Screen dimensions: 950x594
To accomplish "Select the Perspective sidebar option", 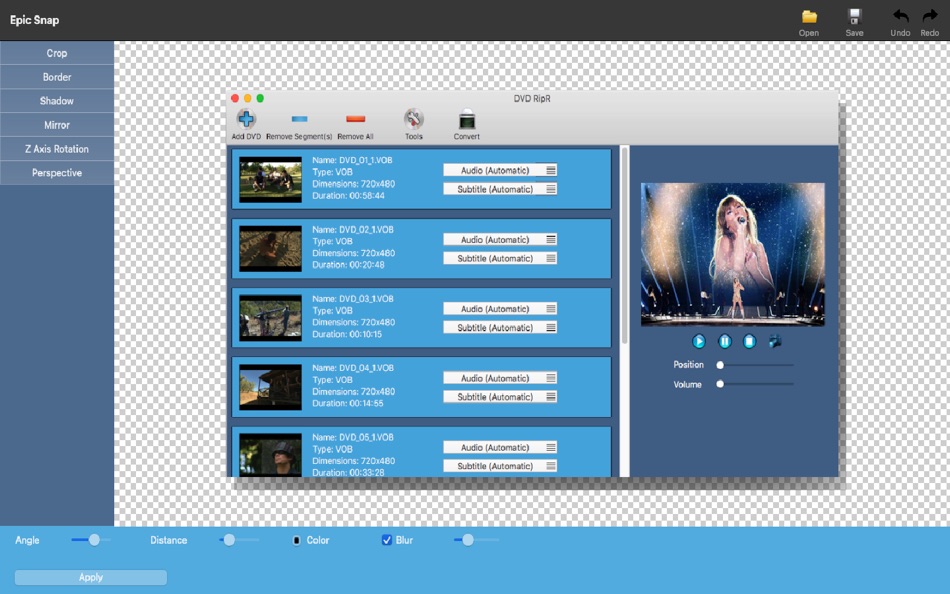I will 57,172.
